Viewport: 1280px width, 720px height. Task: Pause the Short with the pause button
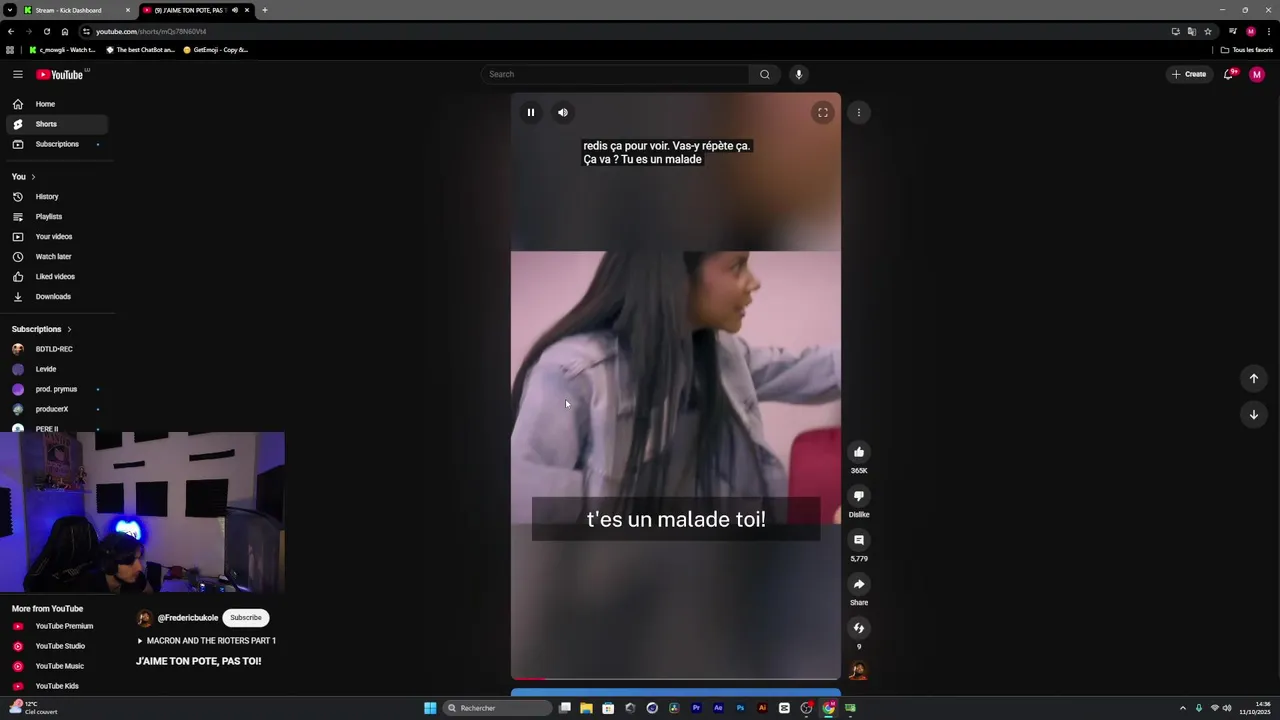(531, 113)
